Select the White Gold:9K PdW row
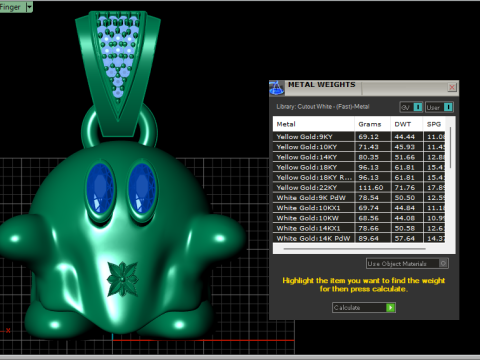The height and width of the screenshot is (360, 480). point(359,198)
